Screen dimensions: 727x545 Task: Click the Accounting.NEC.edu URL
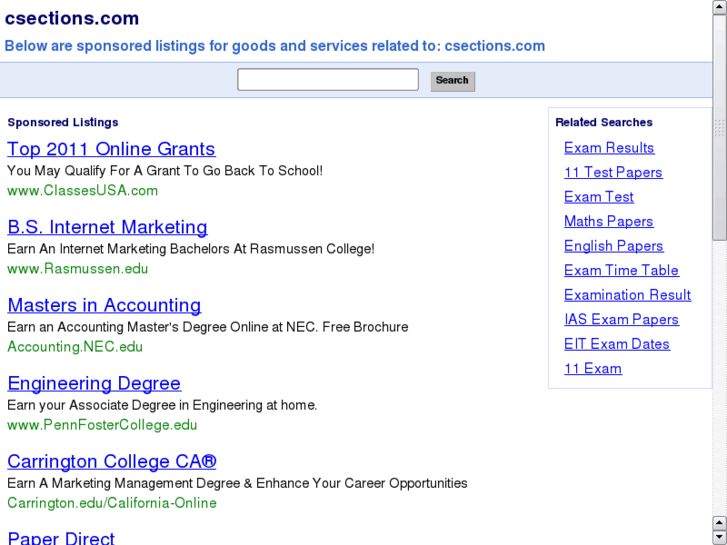(75, 347)
